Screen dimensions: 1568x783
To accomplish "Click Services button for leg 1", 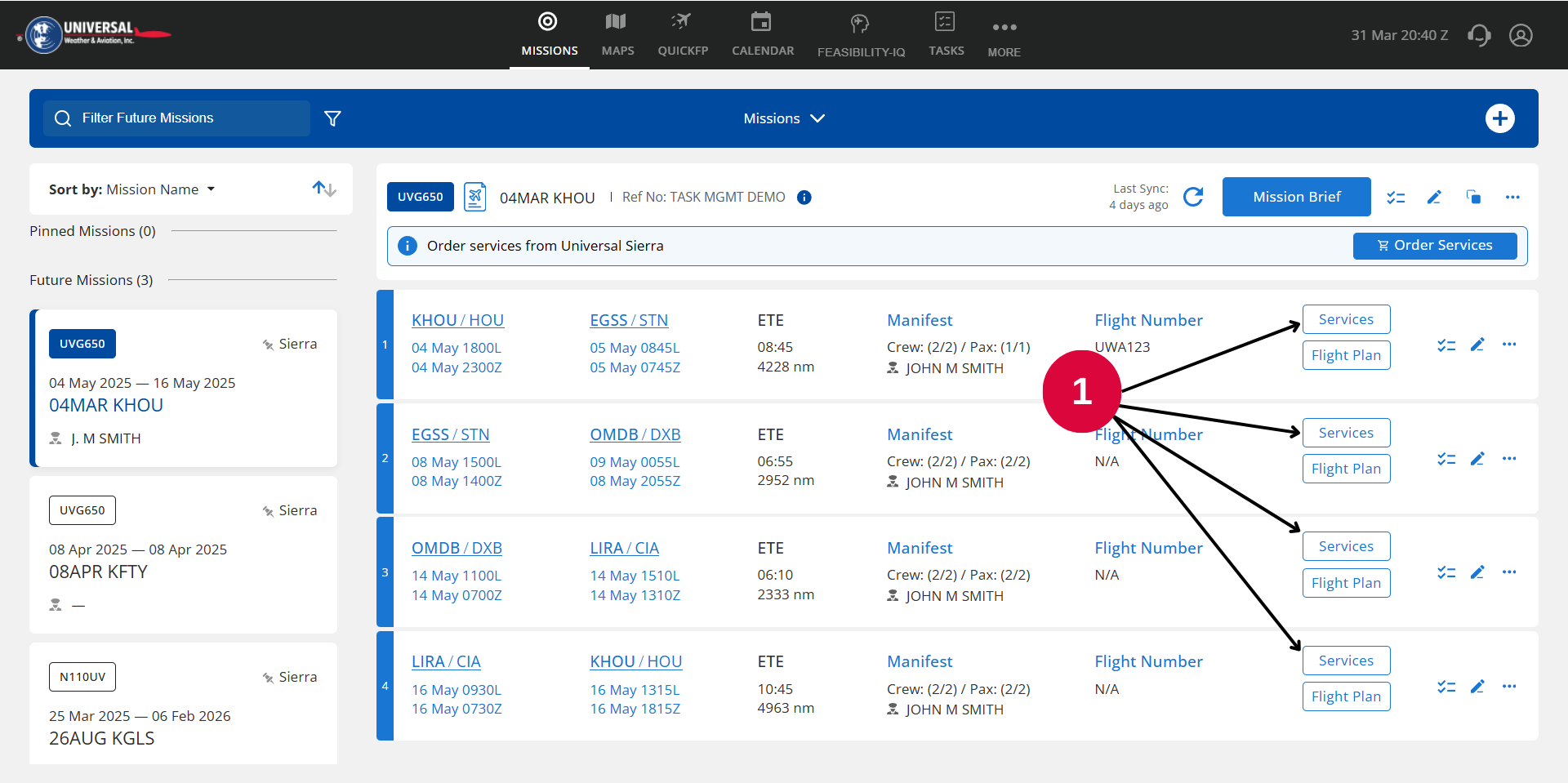I will (1346, 319).
